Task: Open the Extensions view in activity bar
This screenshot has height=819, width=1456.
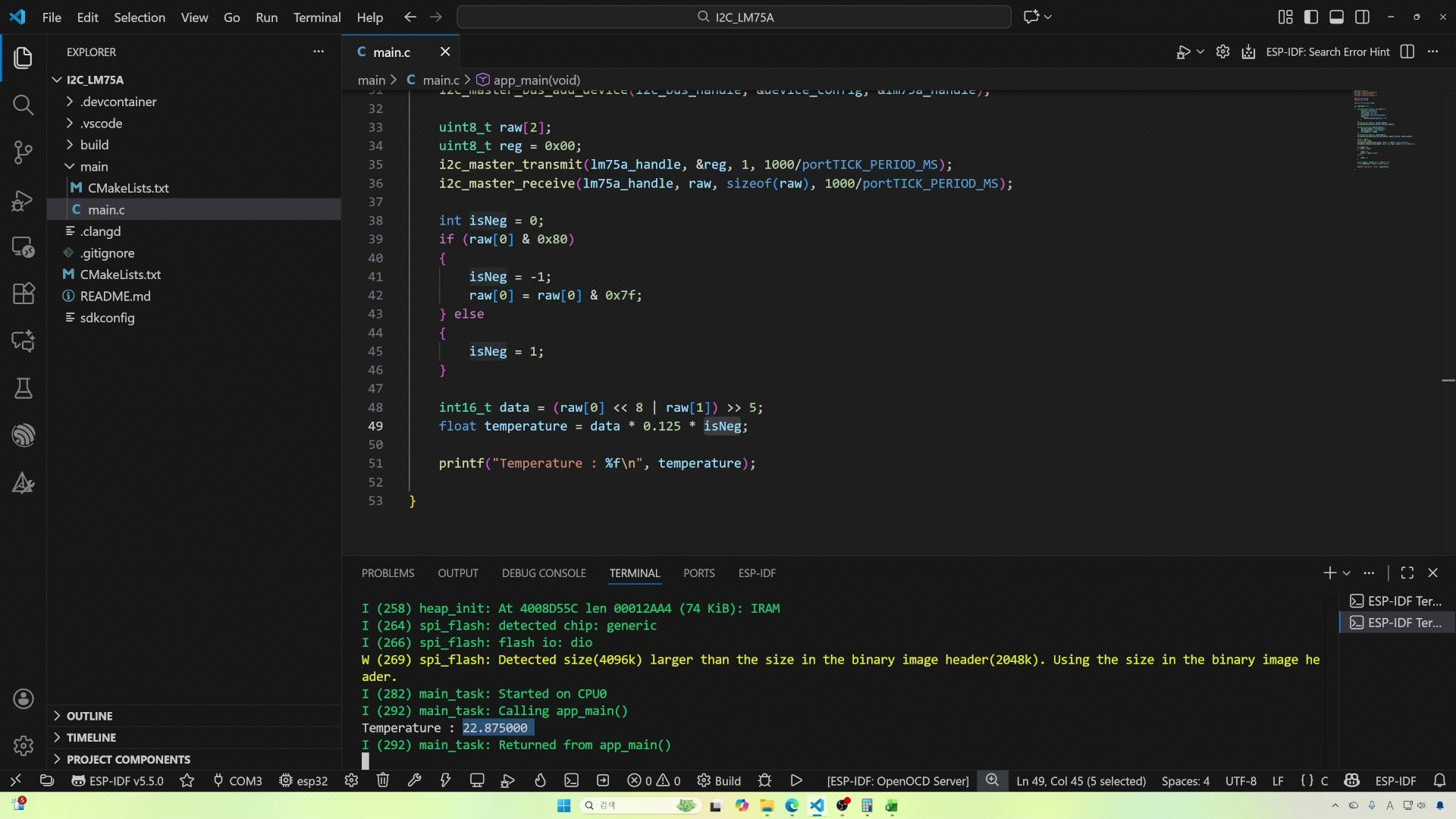Action: point(23,293)
